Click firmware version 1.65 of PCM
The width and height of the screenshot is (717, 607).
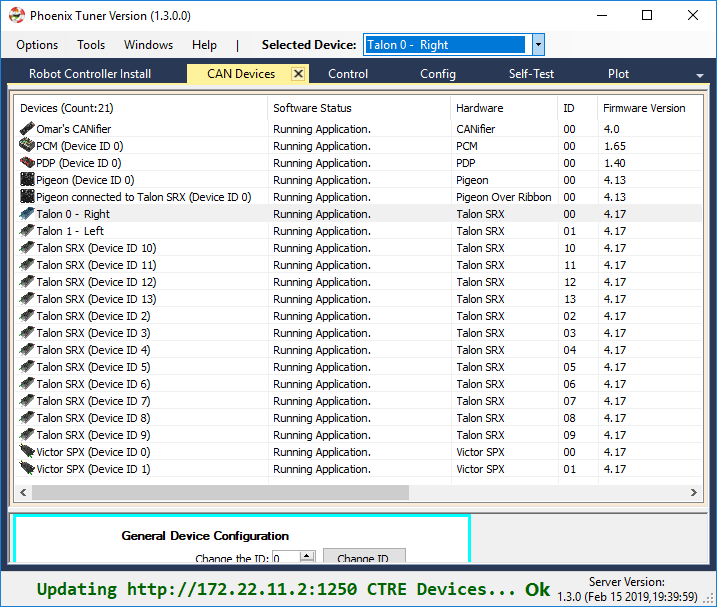pyautogui.click(x=615, y=146)
